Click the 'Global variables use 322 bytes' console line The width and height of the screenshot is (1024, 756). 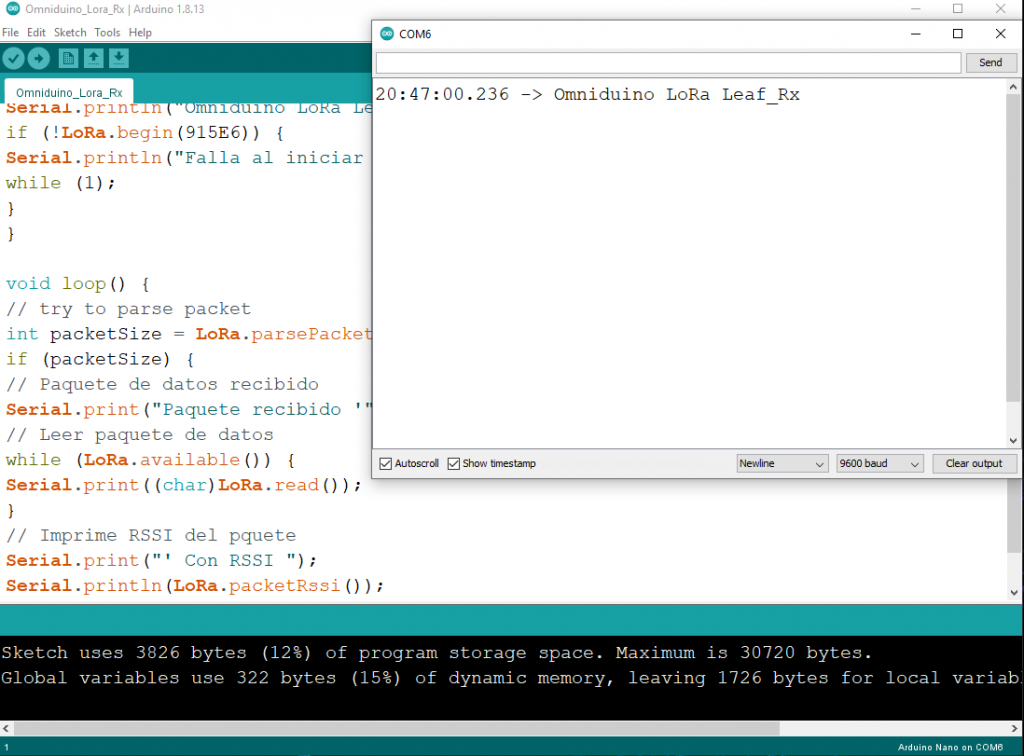coord(510,678)
